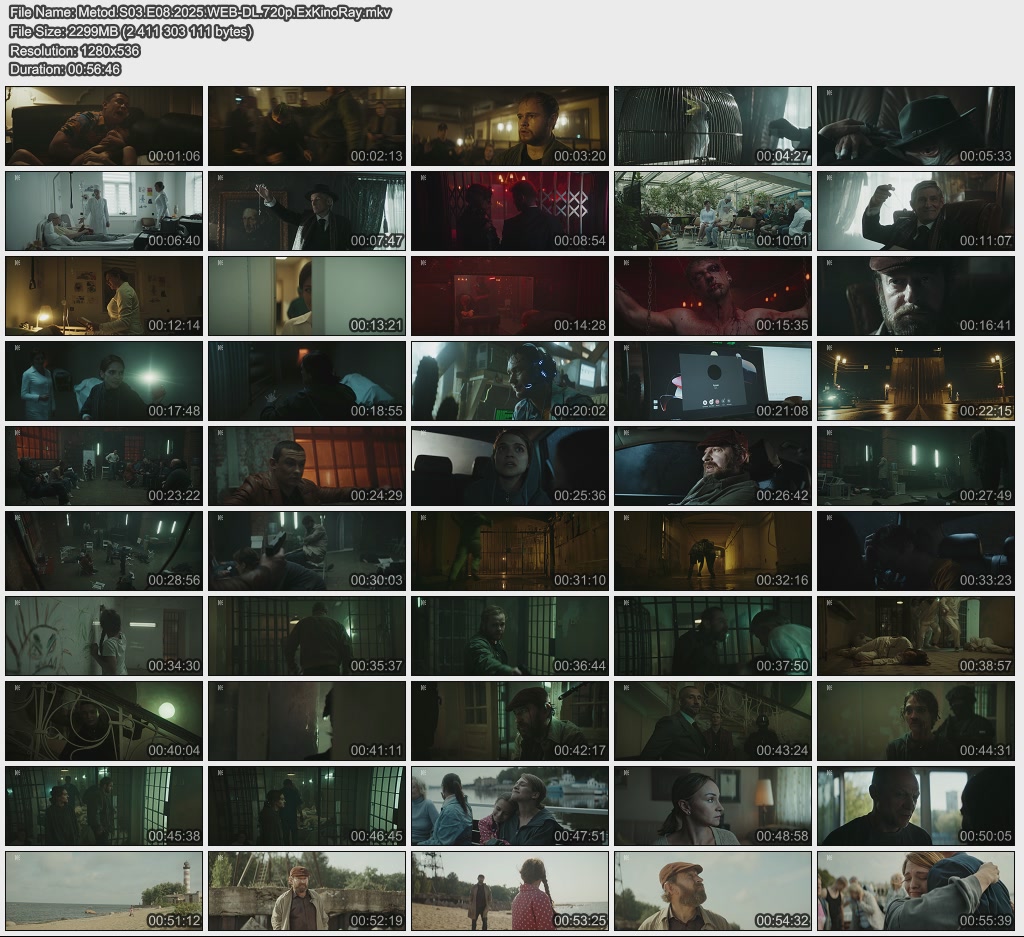1024x937 pixels.
Task: Open the lighthouse beach frame at 00:51:12
Action: coord(104,891)
